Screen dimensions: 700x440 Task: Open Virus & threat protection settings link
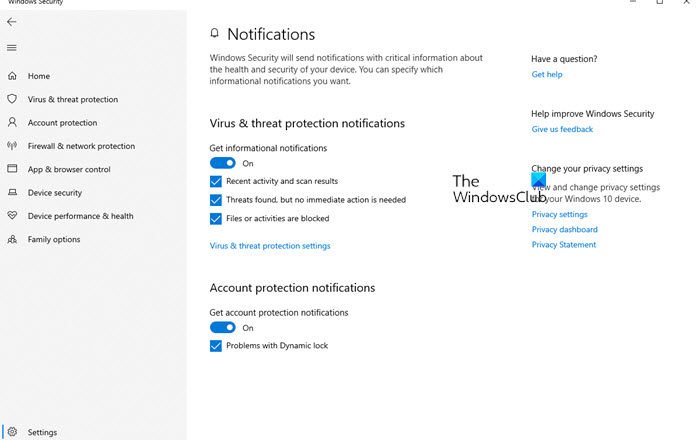(270, 245)
